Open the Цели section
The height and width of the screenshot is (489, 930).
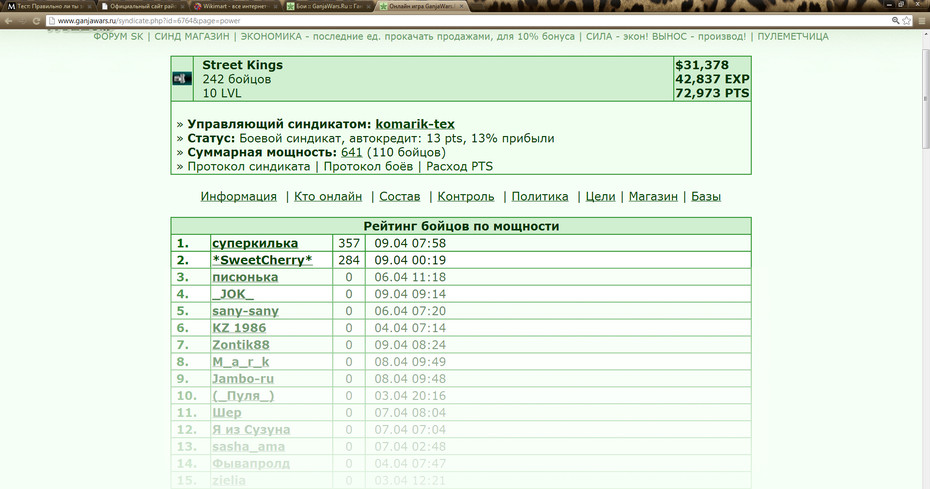600,196
